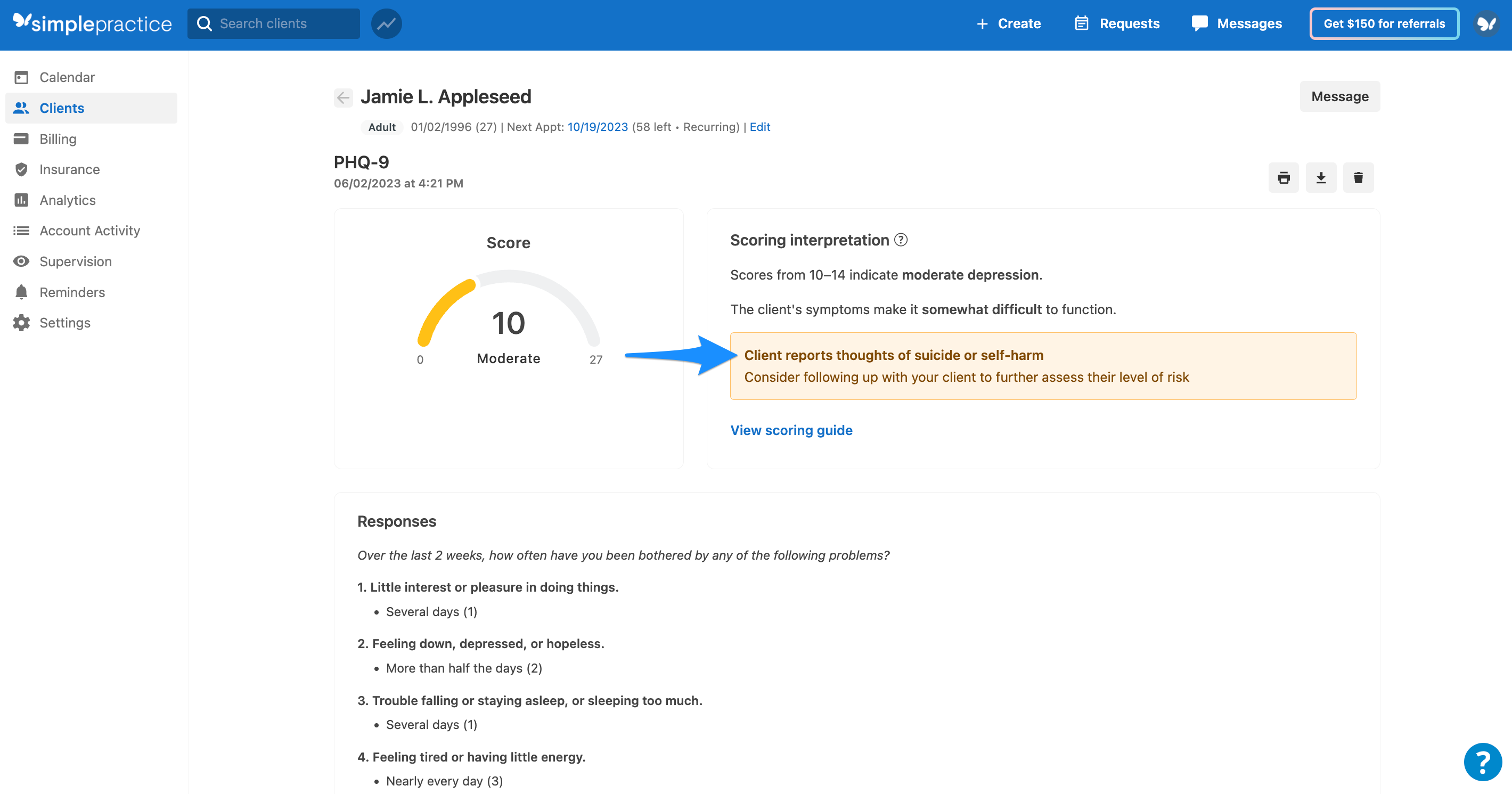Check the Supervision section

click(x=76, y=261)
